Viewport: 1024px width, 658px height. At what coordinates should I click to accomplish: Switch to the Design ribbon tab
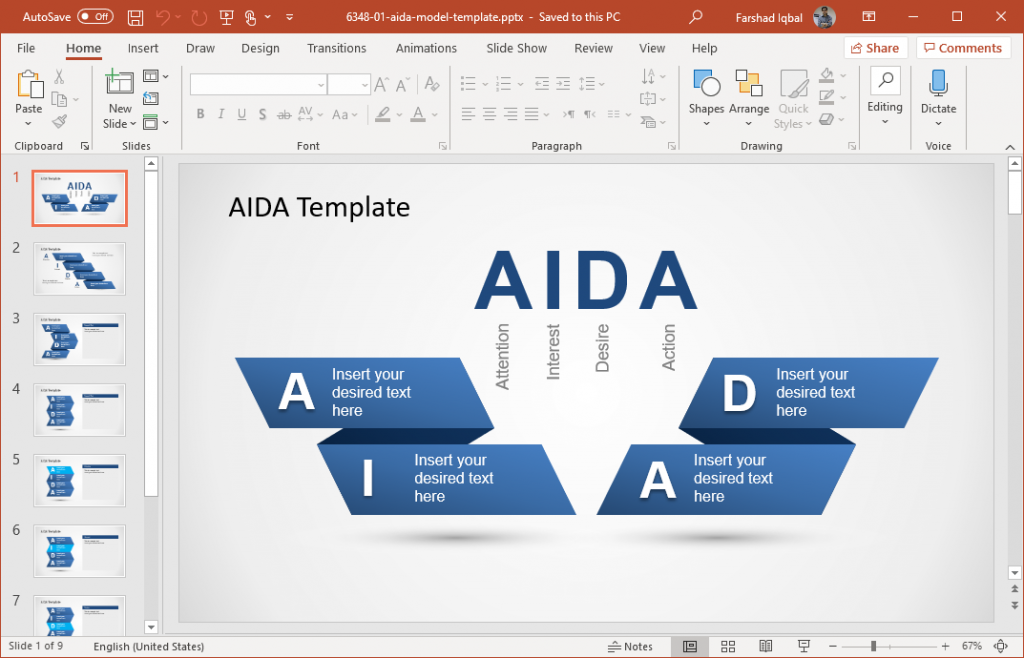pos(260,48)
